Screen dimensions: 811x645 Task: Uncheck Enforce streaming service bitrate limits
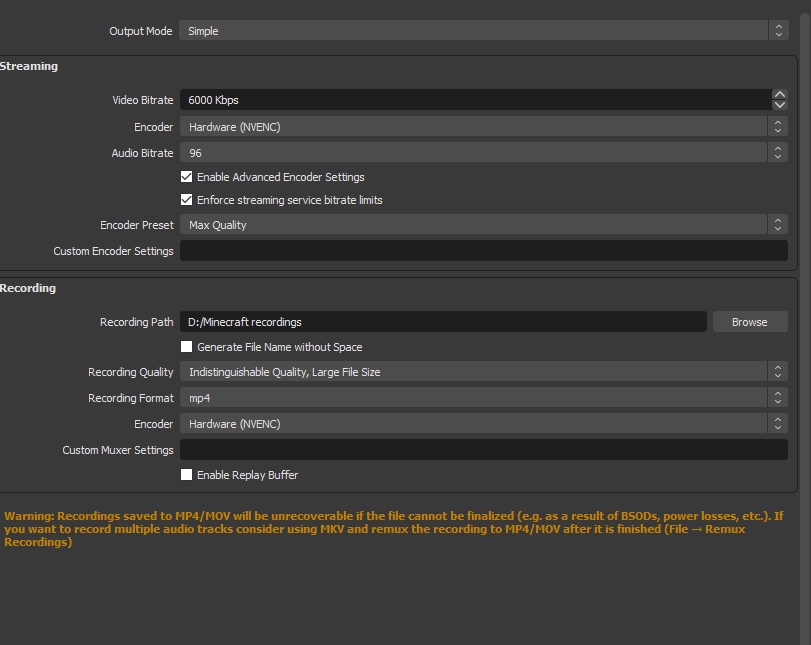(x=186, y=199)
